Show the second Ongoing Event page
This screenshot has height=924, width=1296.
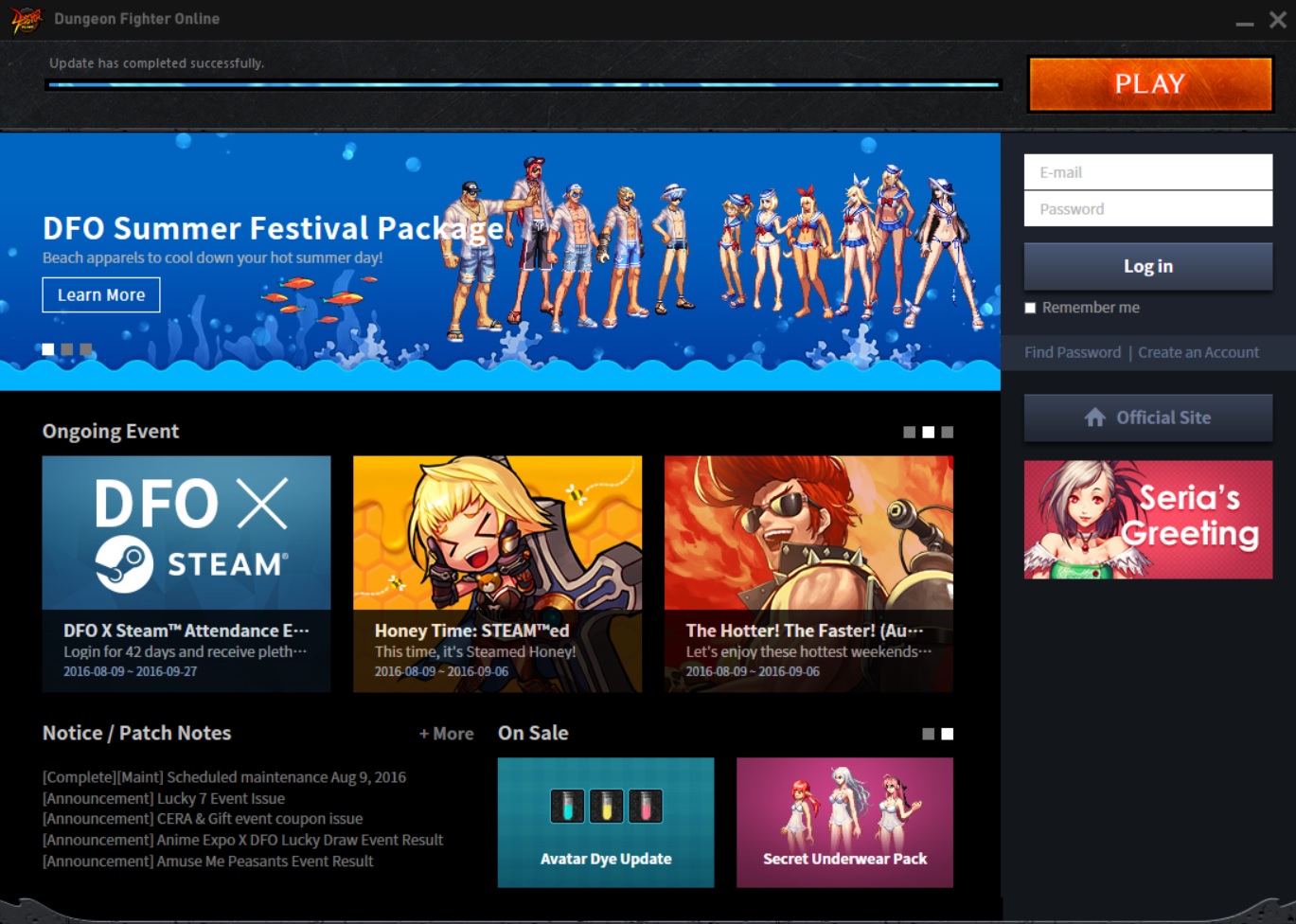(929, 433)
